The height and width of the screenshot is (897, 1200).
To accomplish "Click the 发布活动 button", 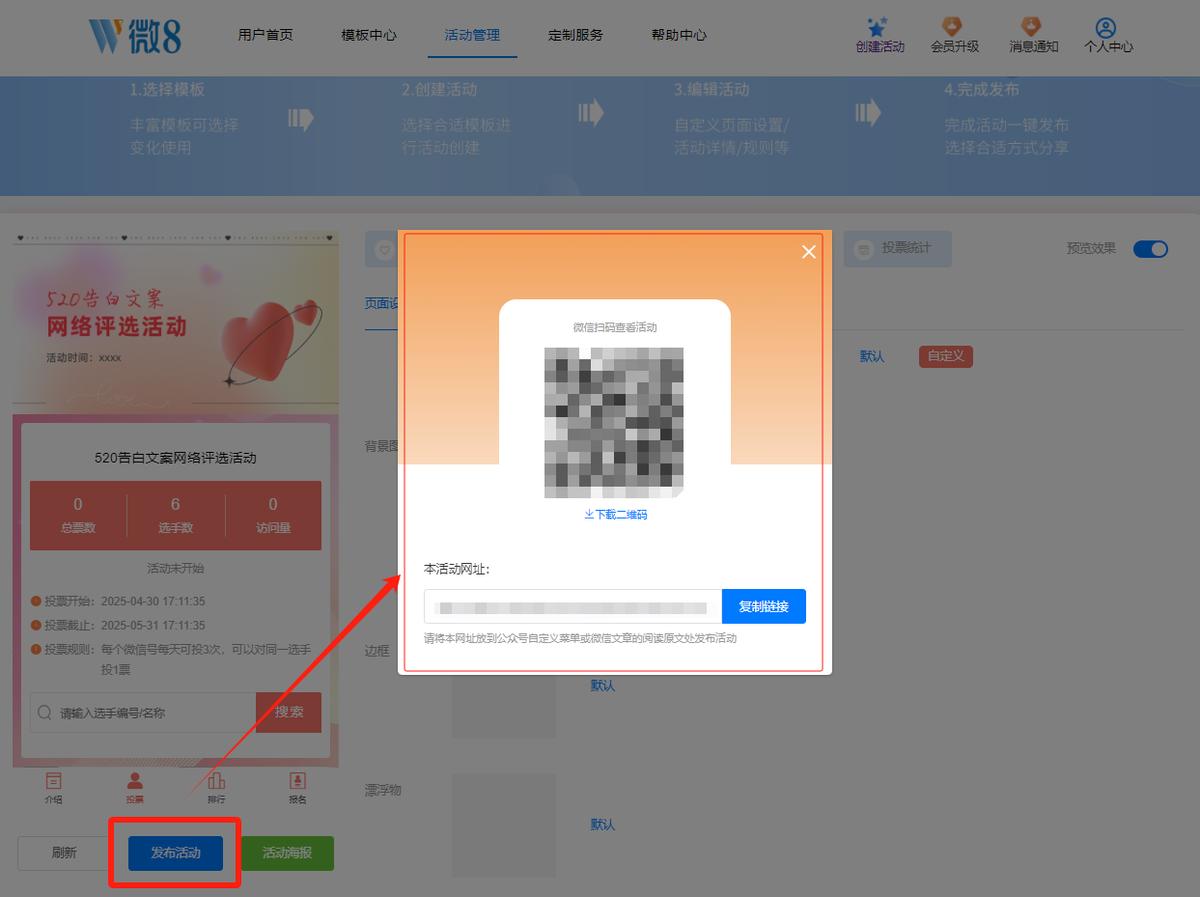I will pos(175,853).
